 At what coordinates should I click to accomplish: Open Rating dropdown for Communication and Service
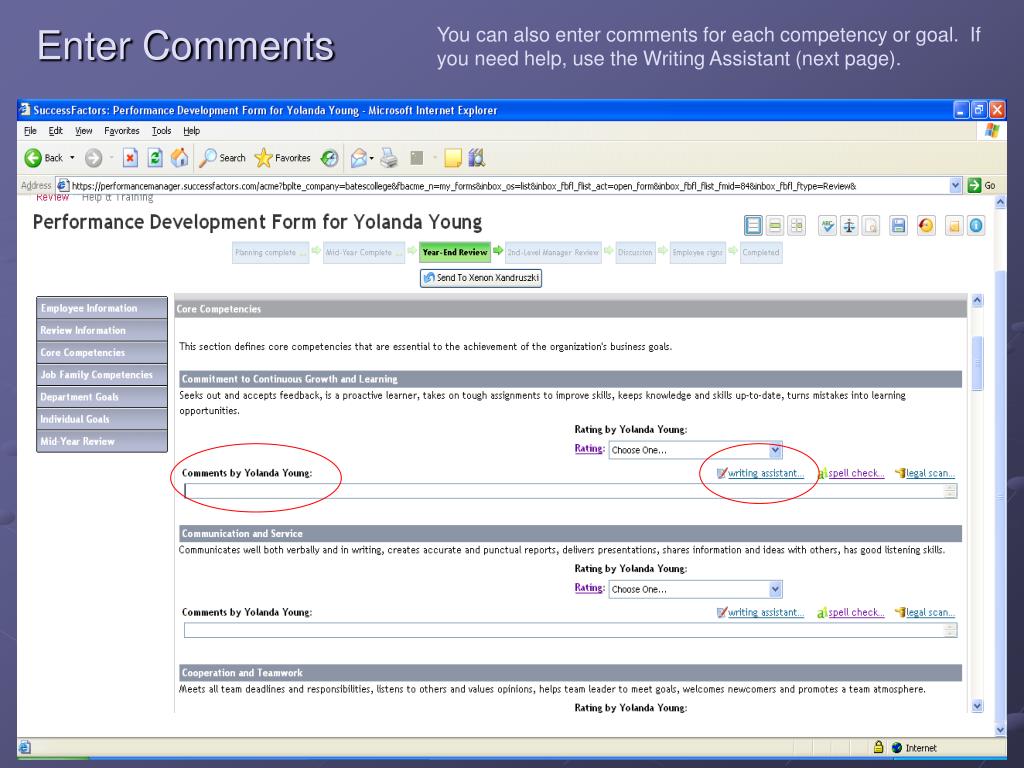point(775,589)
